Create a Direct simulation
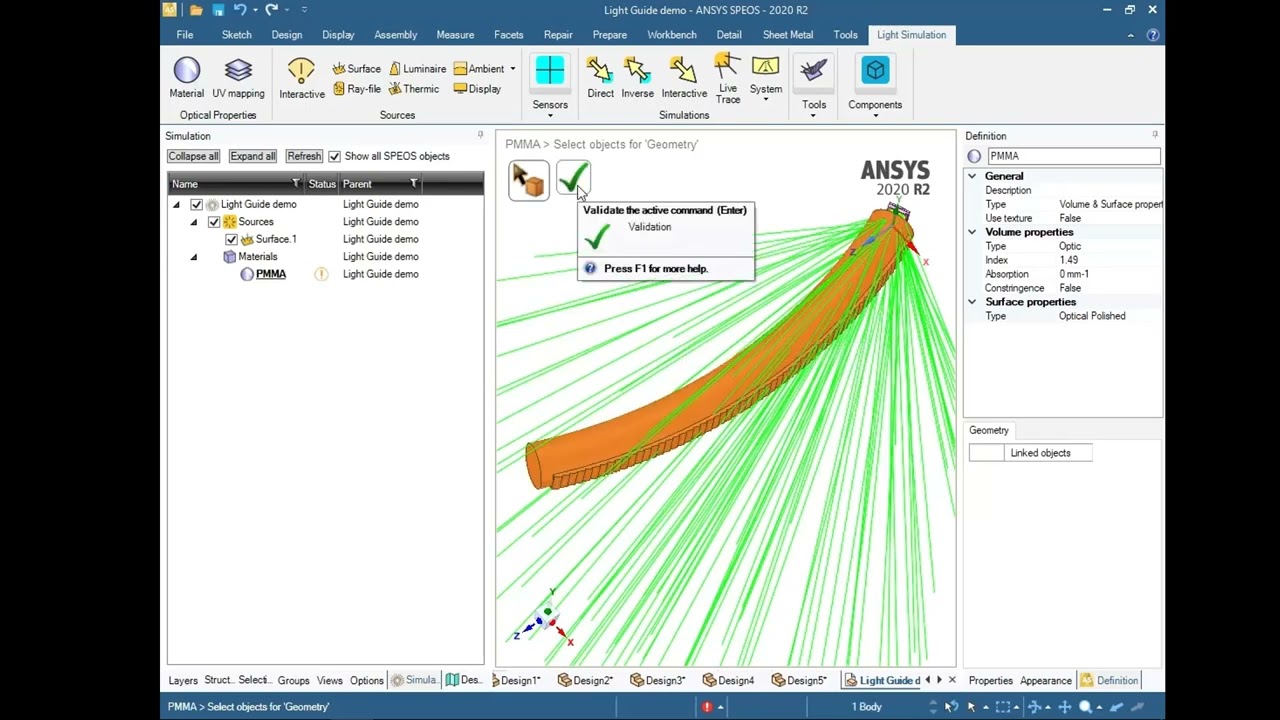 pyautogui.click(x=600, y=78)
